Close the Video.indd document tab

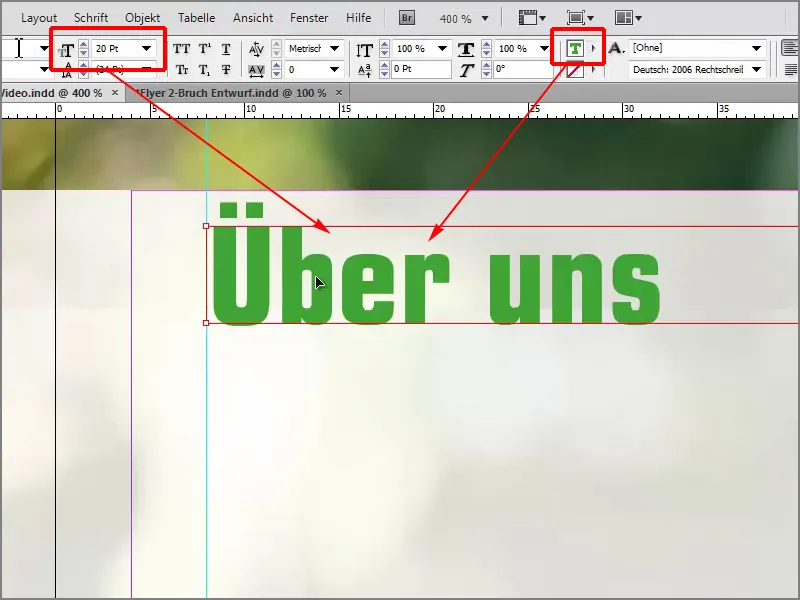tap(115, 92)
